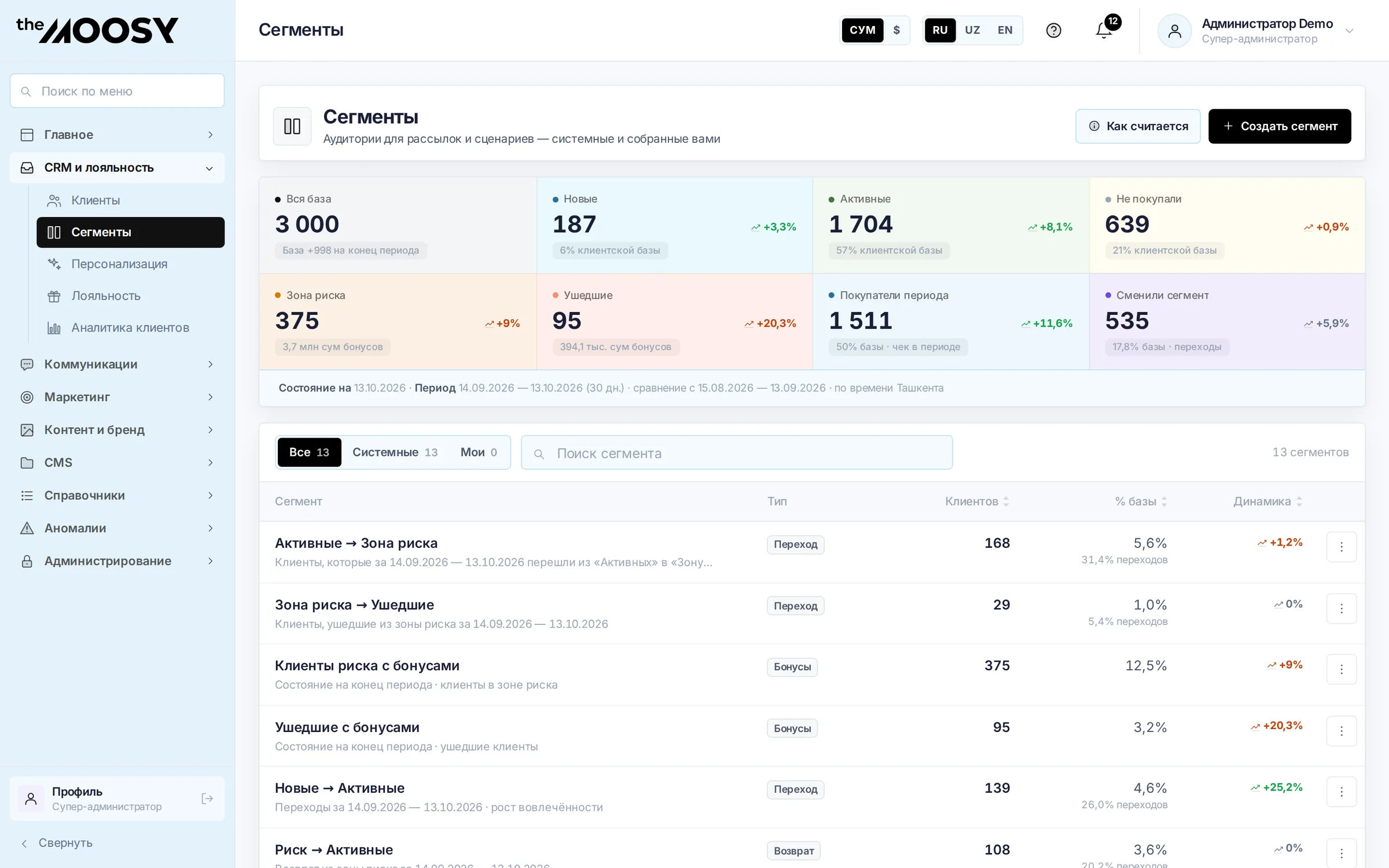Open the help question mark icon
1389x868 pixels.
click(x=1053, y=30)
